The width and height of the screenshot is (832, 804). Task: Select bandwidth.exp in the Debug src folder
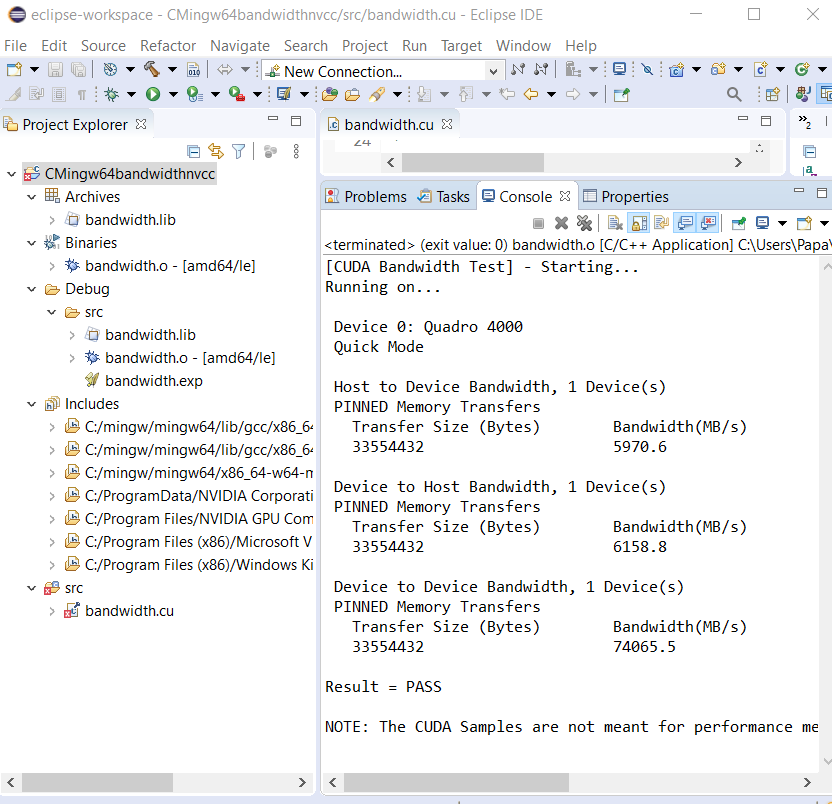(153, 381)
